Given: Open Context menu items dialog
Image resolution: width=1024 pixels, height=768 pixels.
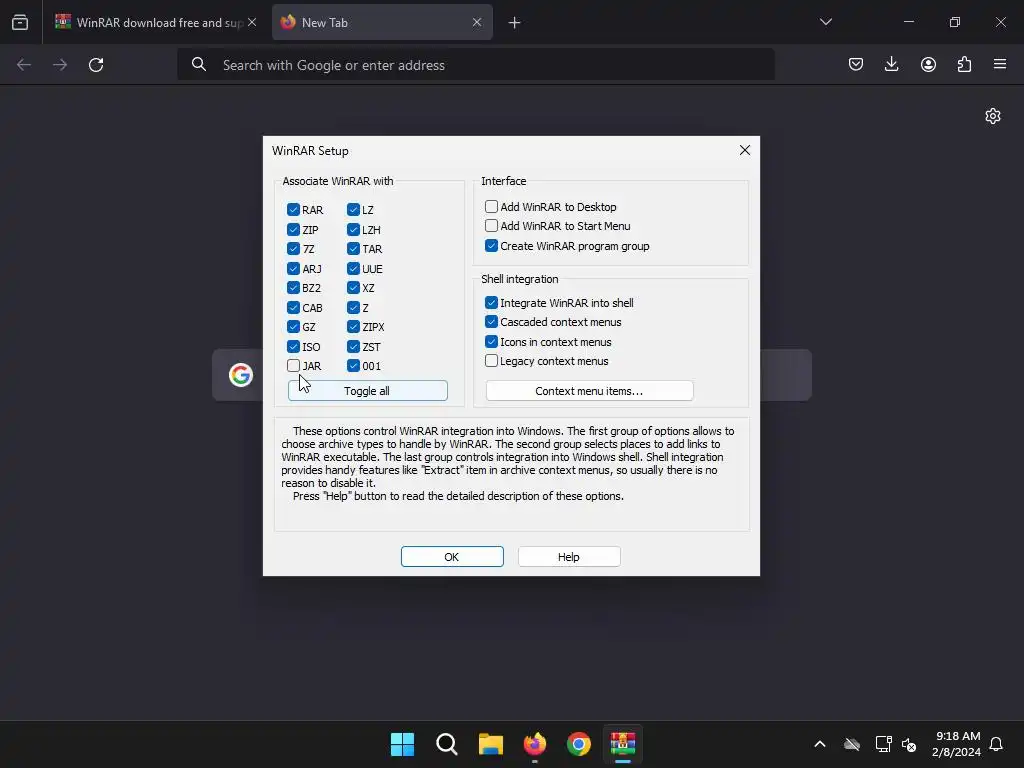Looking at the screenshot, I should [x=590, y=391].
